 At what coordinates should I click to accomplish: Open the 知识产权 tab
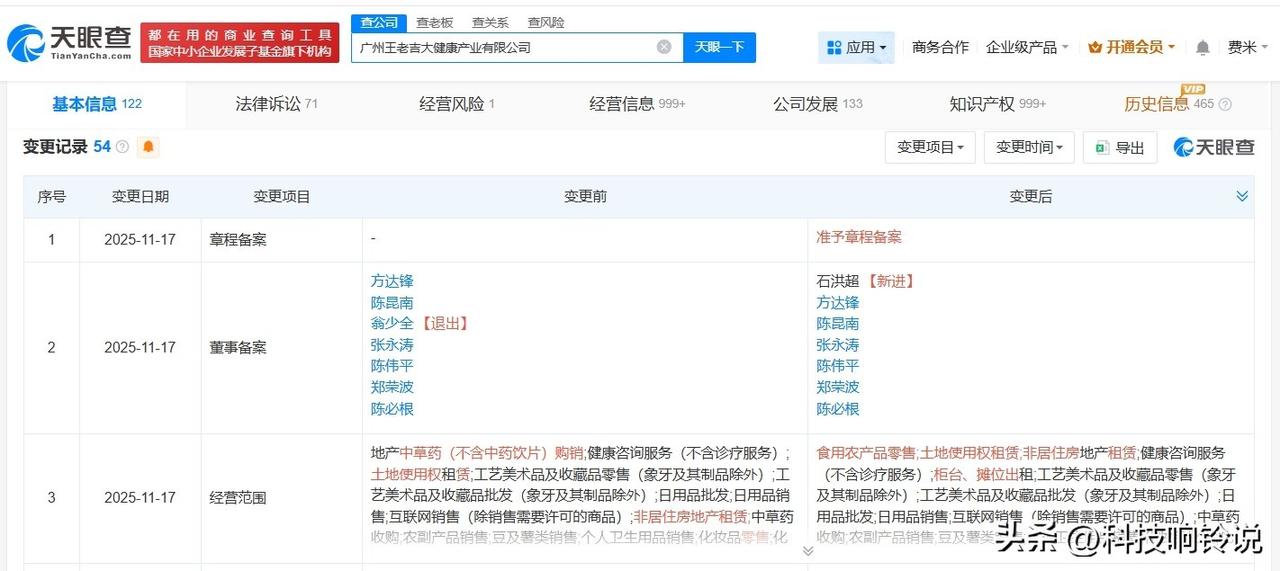click(x=998, y=104)
